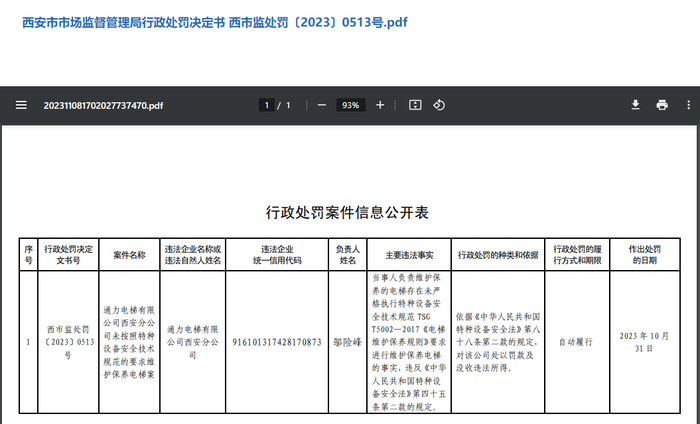Print the PDF document

662,105
